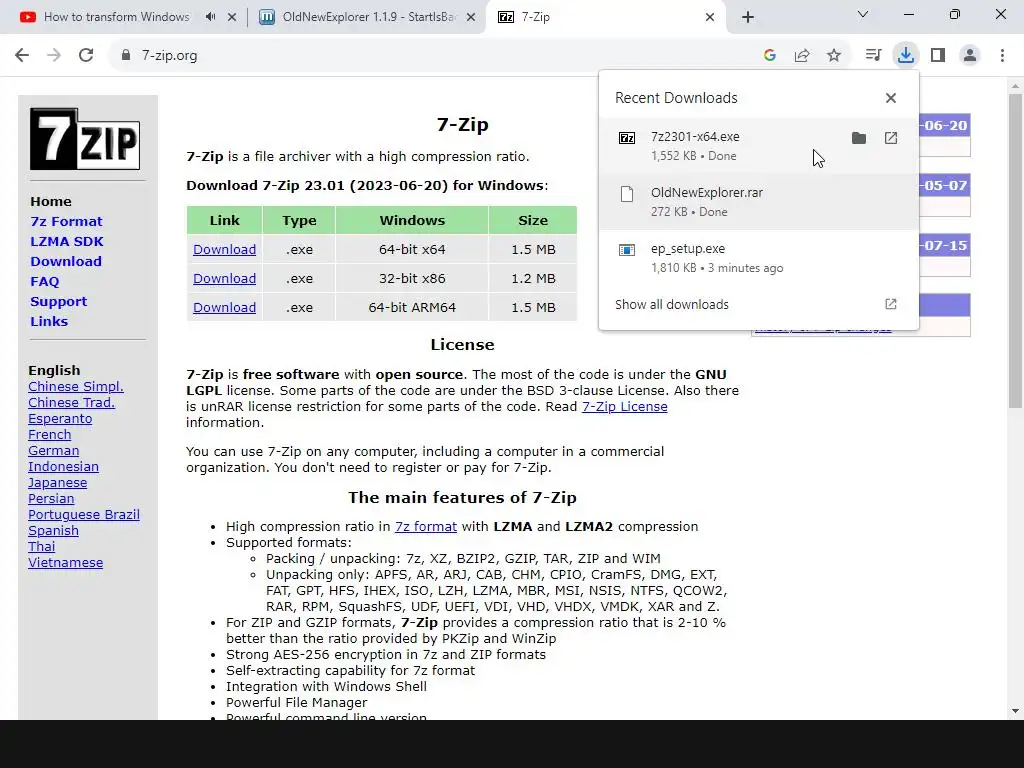The height and width of the screenshot is (768, 1024).
Task: Click the 7-Zip logo image
Action: pyautogui.click(x=85, y=139)
